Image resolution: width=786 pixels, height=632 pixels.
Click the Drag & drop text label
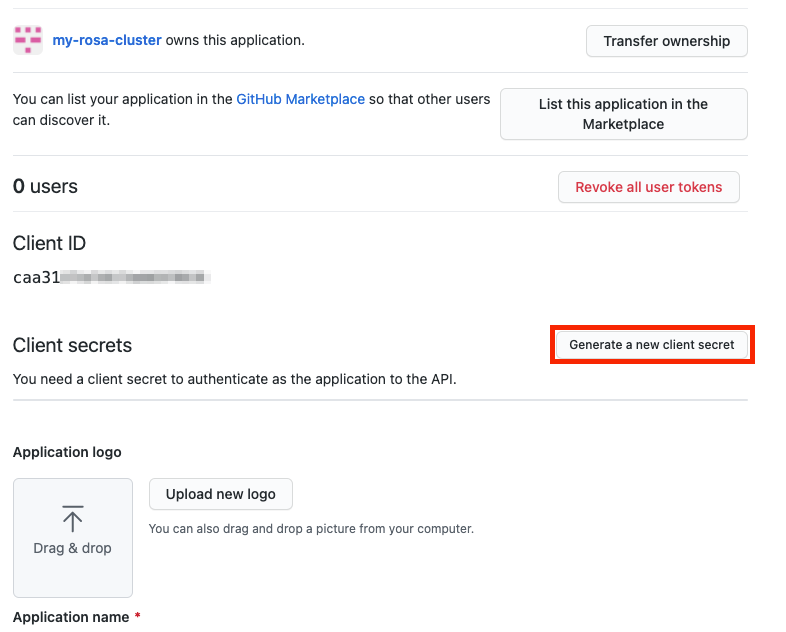tap(72, 548)
